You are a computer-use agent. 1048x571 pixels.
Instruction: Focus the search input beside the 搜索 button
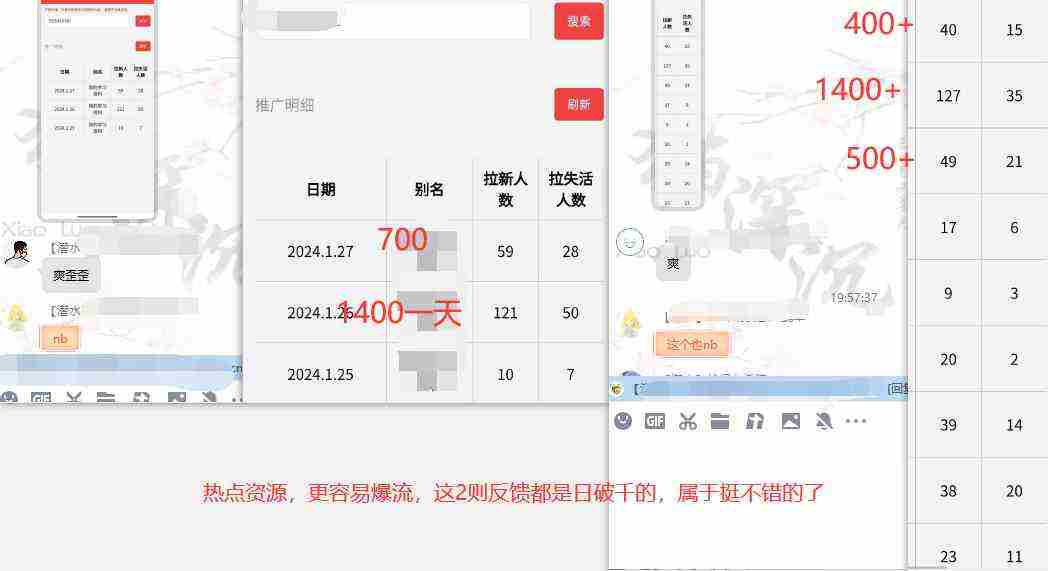(x=392, y=21)
